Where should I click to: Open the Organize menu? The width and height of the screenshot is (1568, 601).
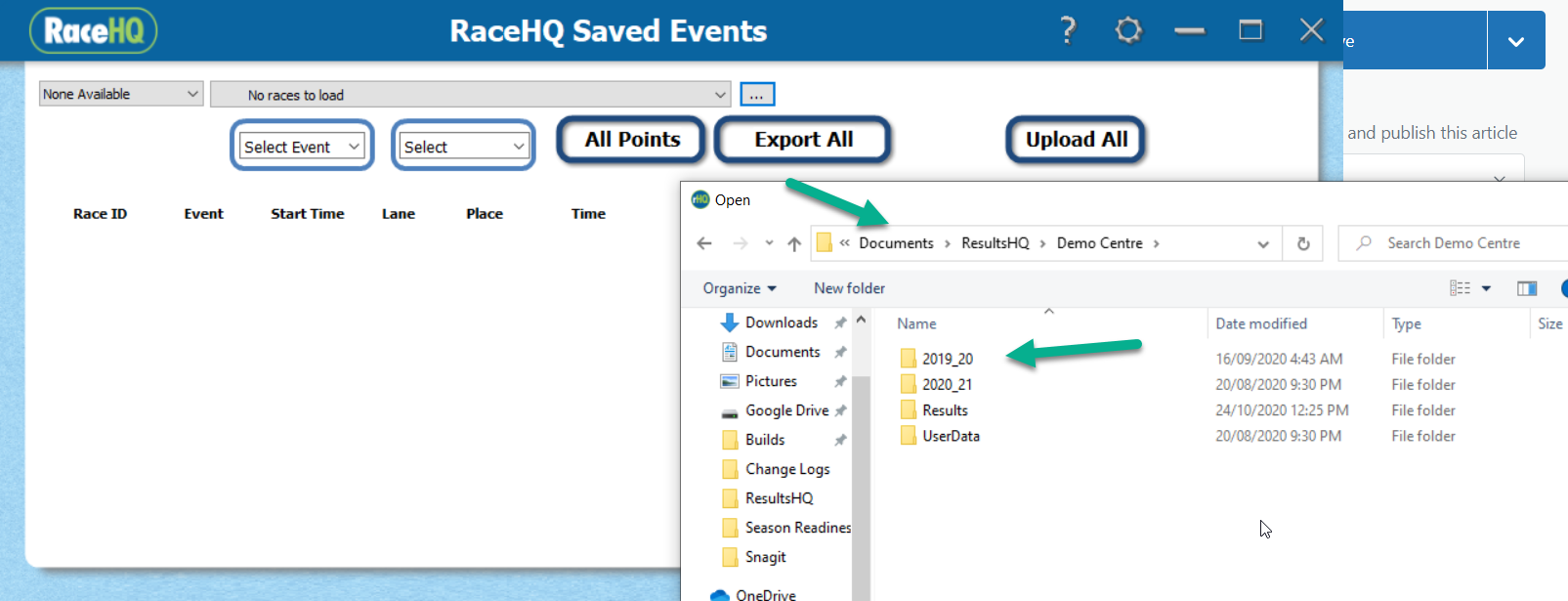[740, 288]
